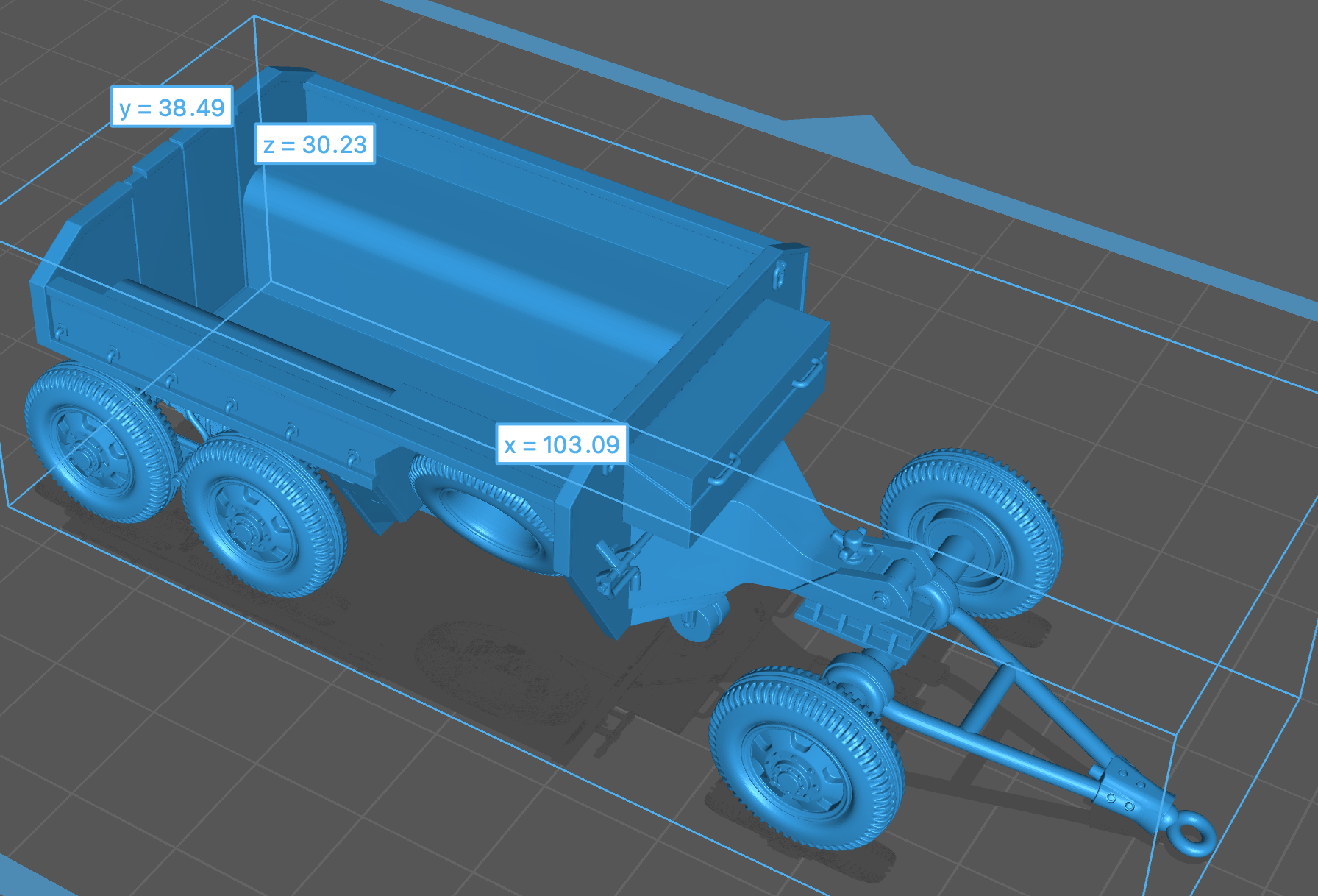Click the second rear wheel of the trailer
This screenshot has height=896, width=1318.
click(x=263, y=516)
